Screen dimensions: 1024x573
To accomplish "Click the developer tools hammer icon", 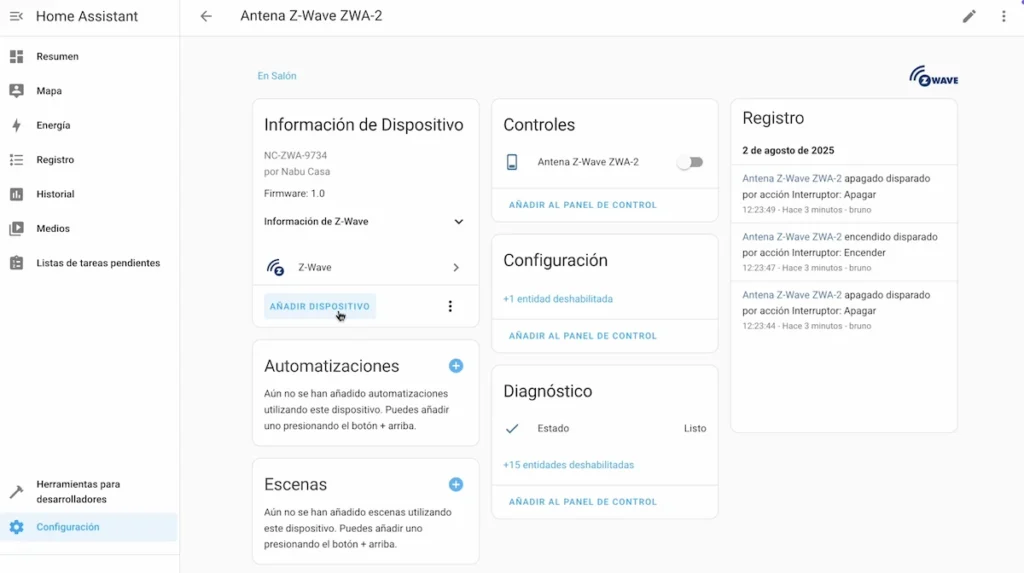I will click(x=16, y=491).
